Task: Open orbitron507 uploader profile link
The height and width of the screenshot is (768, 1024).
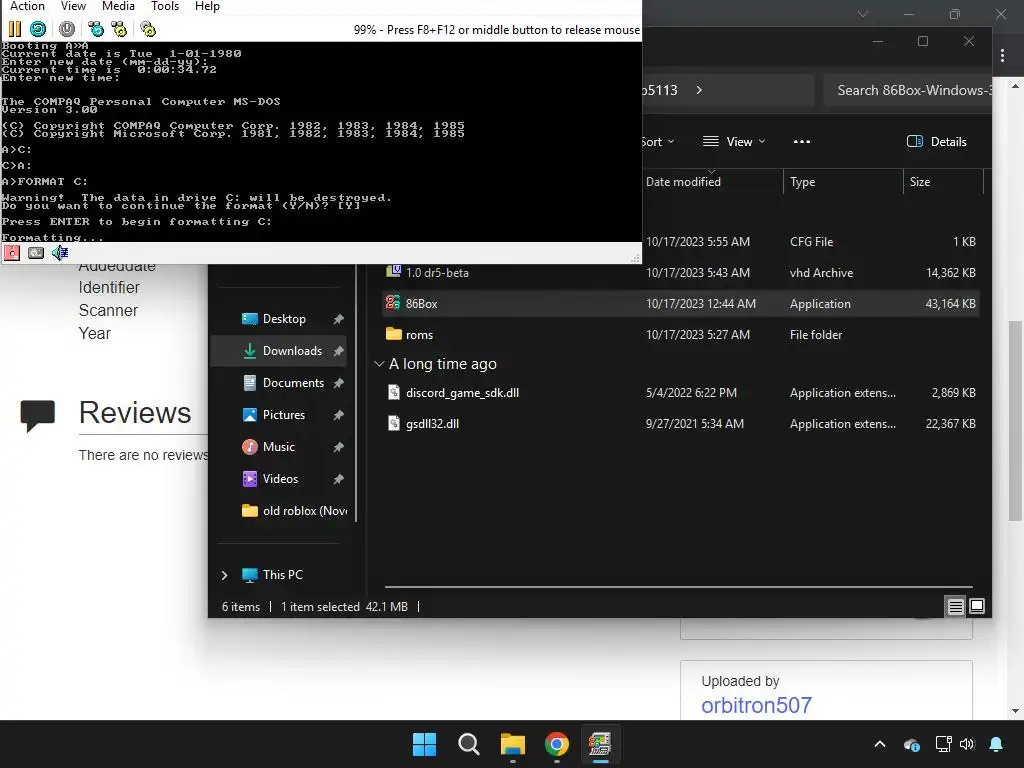Action: pyautogui.click(x=756, y=705)
